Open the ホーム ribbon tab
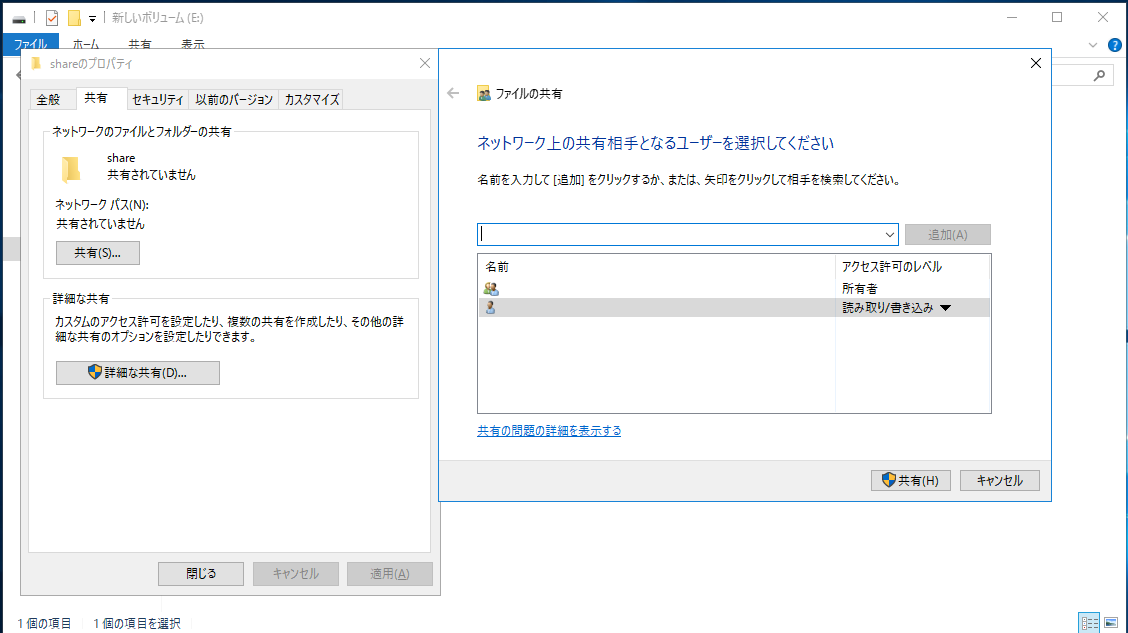This screenshot has width=1128, height=633. click(x=86, y=45)
